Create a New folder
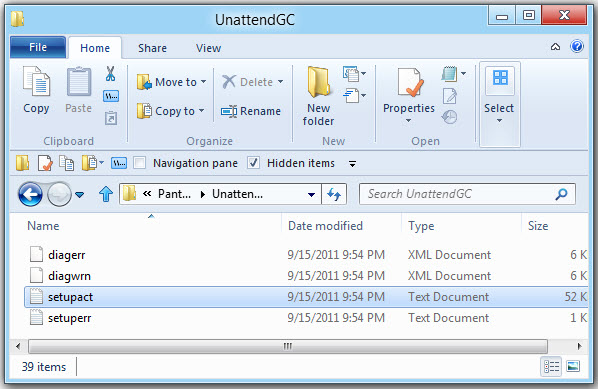The image size is (598, 389). 318,96
